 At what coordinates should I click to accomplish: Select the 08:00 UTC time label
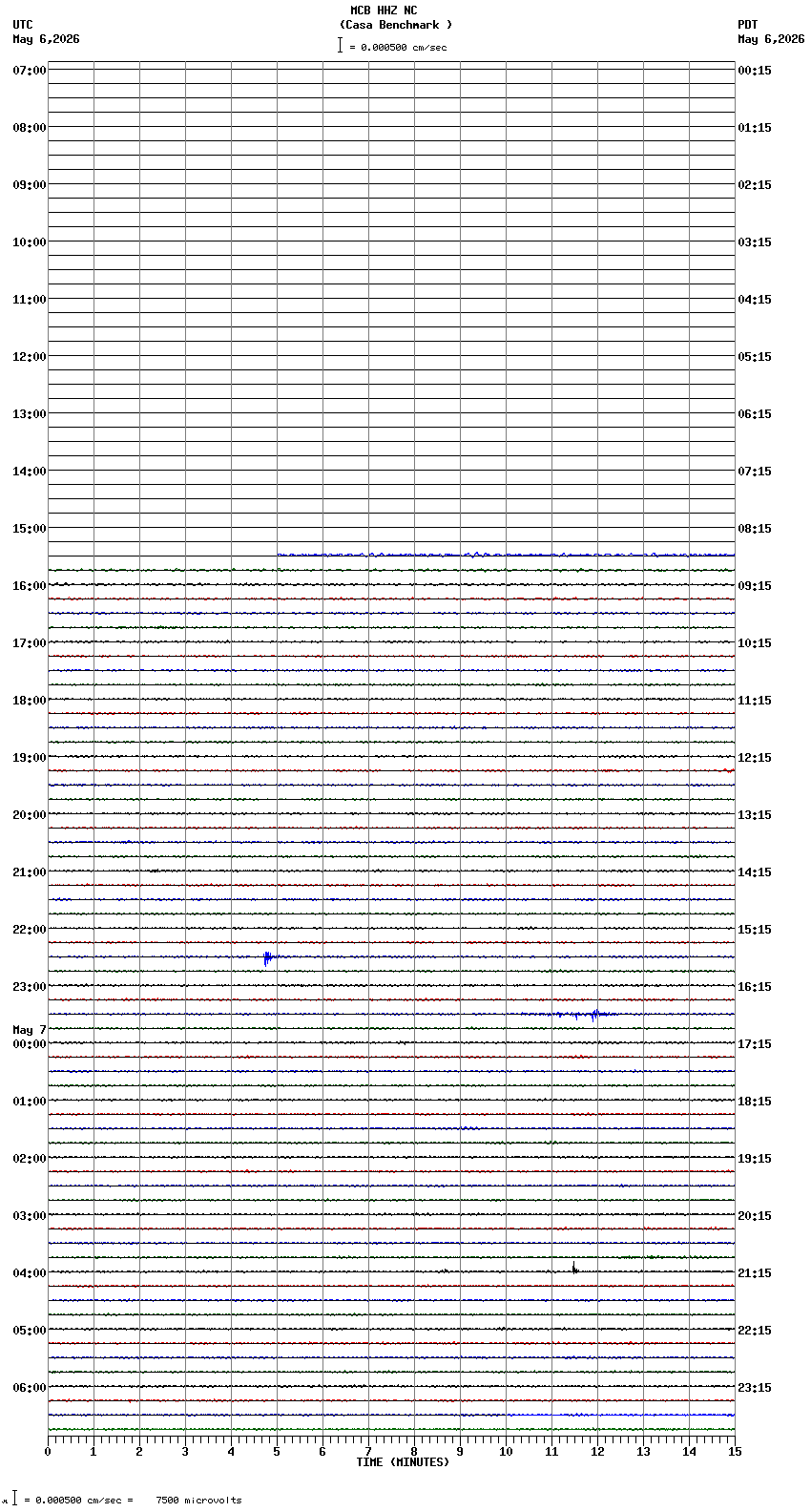(x=29, y=128)
